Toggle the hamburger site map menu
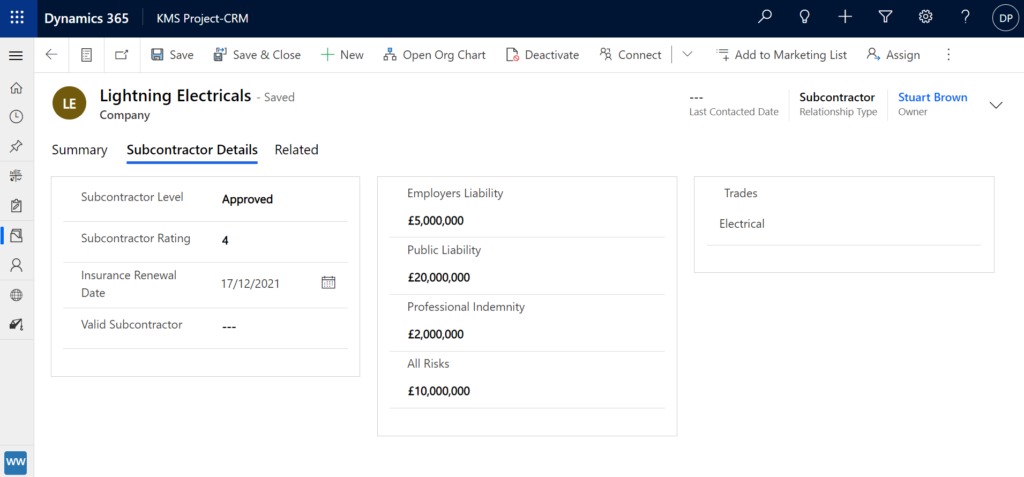Screen dimensions: 1024x477 [x=16, y=56]
